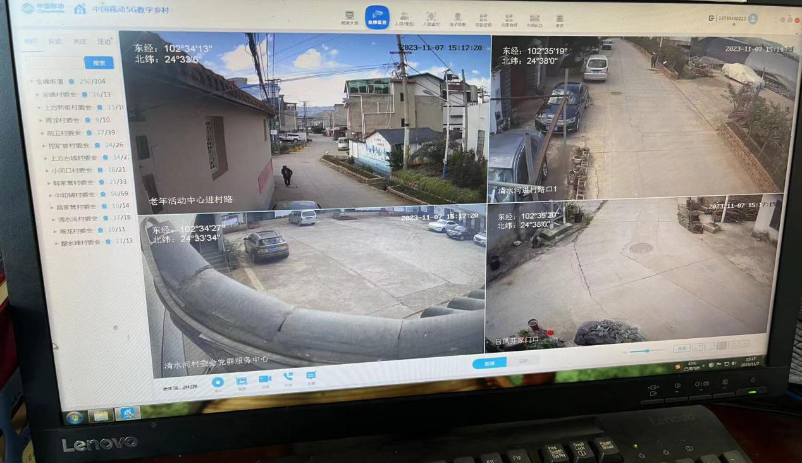Open the people module right of video monitoring

coord(404,19)
